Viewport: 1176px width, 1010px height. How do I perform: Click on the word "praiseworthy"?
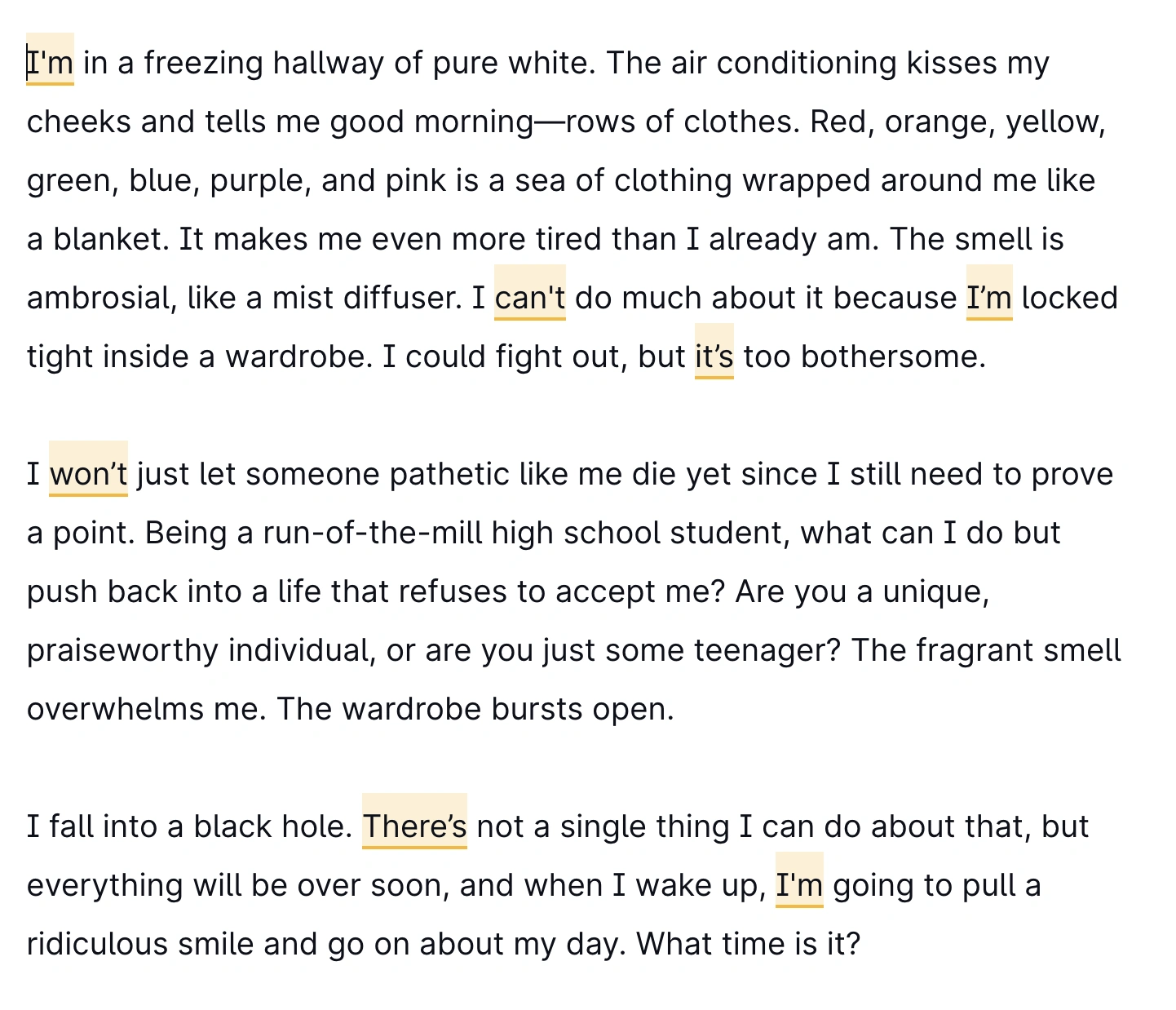point(122,650)
